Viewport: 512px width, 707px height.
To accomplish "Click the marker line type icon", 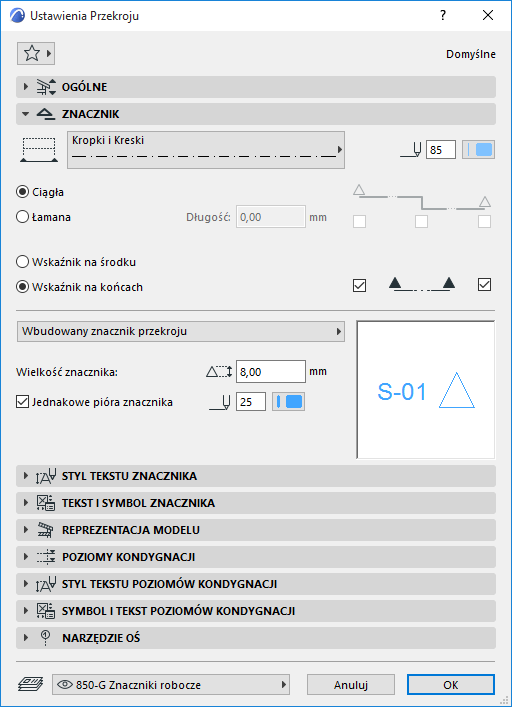I will pos(39,150).
